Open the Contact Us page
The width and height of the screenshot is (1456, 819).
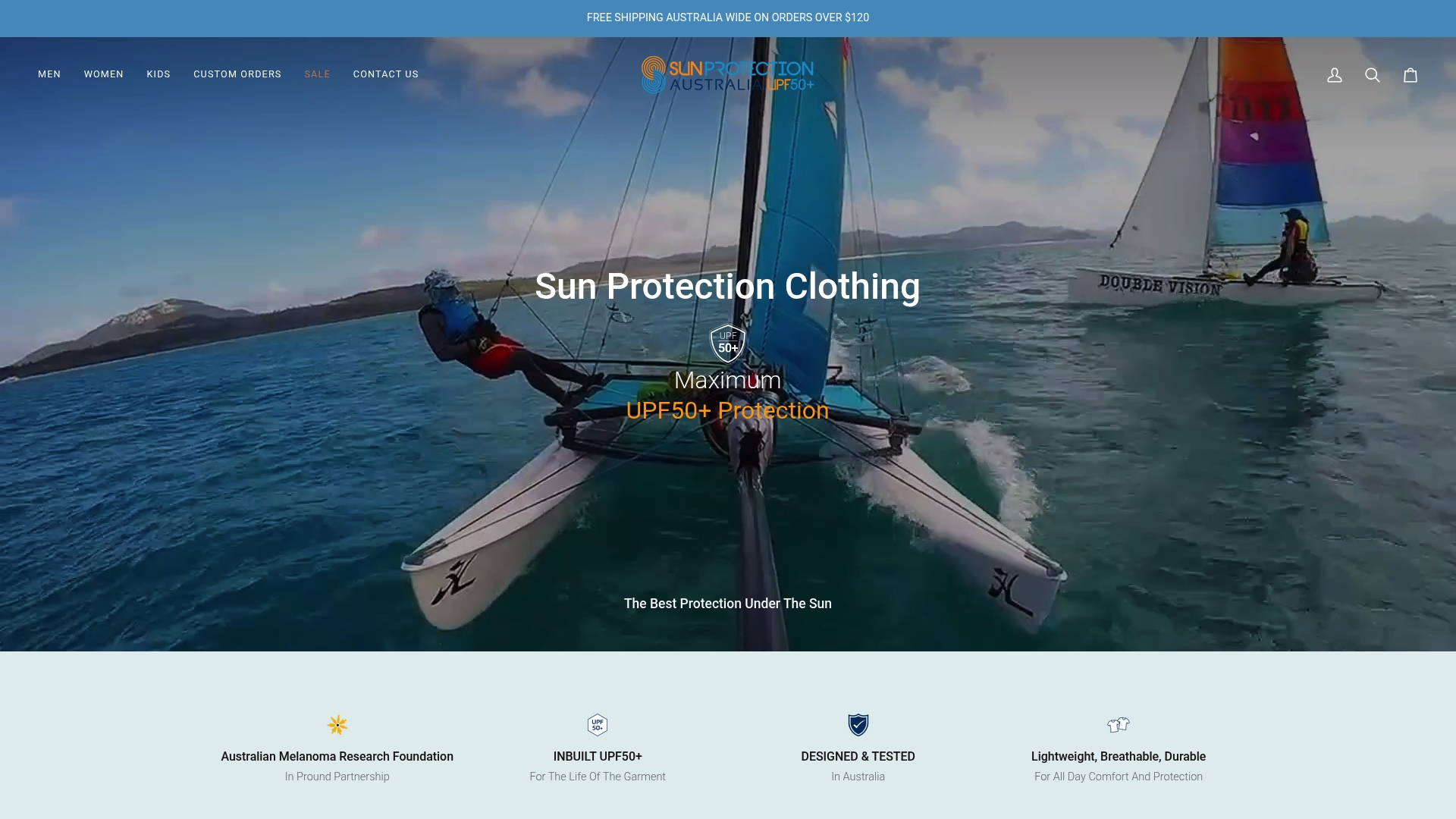tap(386, 74)
